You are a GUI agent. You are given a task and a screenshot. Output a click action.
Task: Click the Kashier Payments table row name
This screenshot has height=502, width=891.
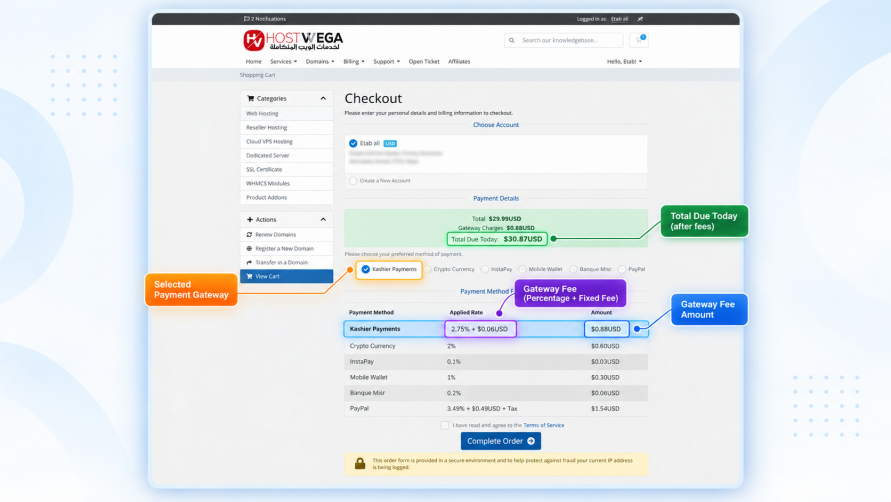pyautogui.click(x=375, y=329)
